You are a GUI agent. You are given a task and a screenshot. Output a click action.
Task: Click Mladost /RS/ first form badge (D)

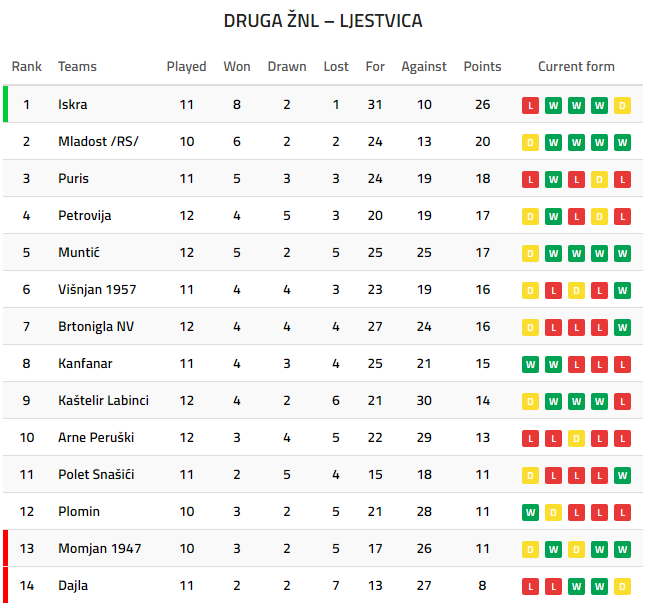click(x=530, y=142)
